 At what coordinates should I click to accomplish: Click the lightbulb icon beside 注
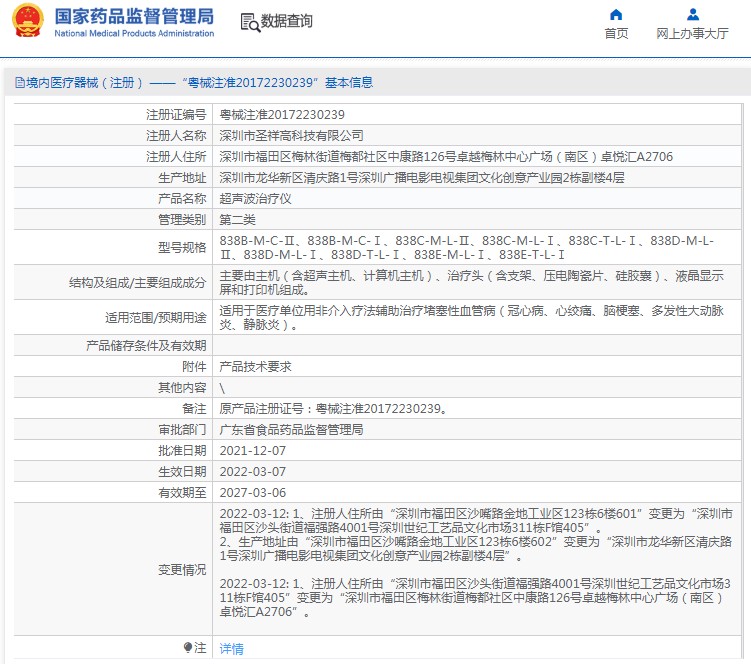click(x=188, y=648)
